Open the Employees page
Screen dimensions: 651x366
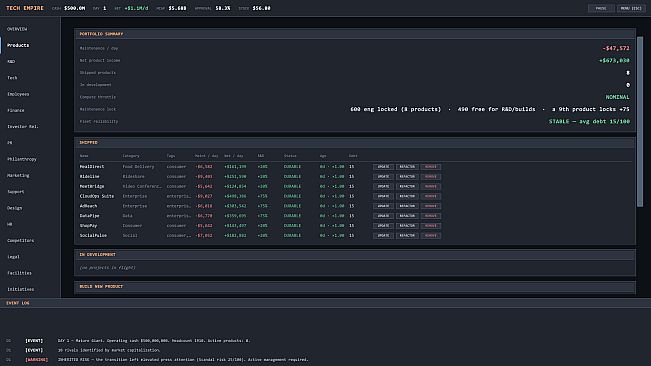click(18, 94)
